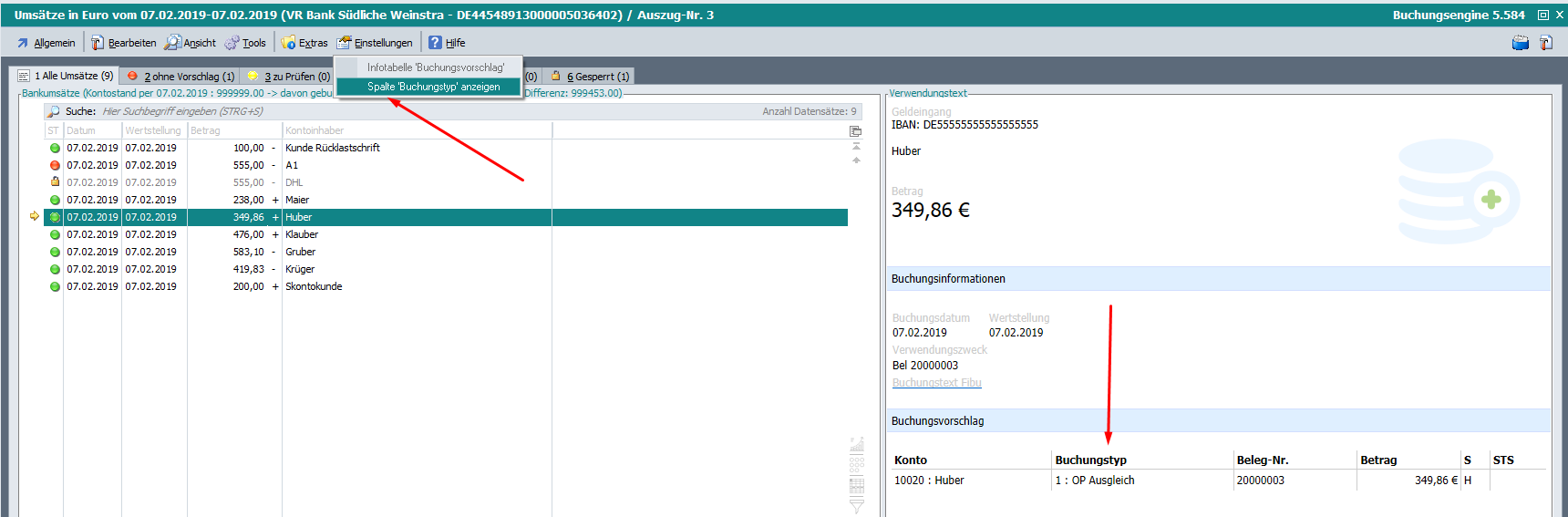The image size is (1568, 517).
Task: Click the blue database icon in toolbar
Action: (1520, 43)
